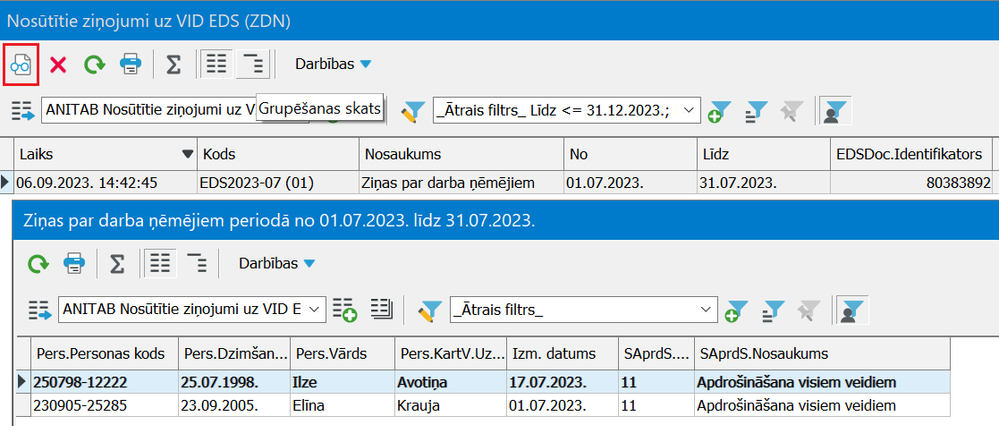Select the Ziņas par darba ņēmējiem cell
The image size is (999, 426).
(x=462, y=183)
